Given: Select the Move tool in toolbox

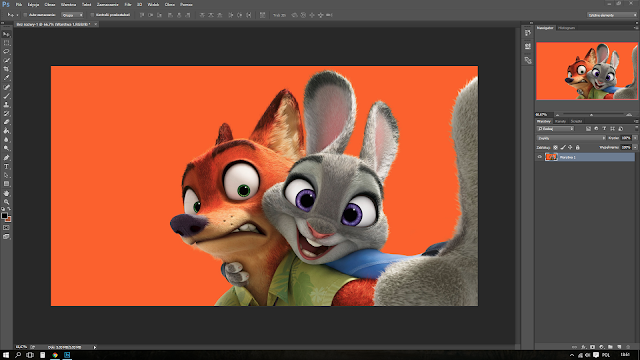Looking at the screenshot, I should pos(6,34).
